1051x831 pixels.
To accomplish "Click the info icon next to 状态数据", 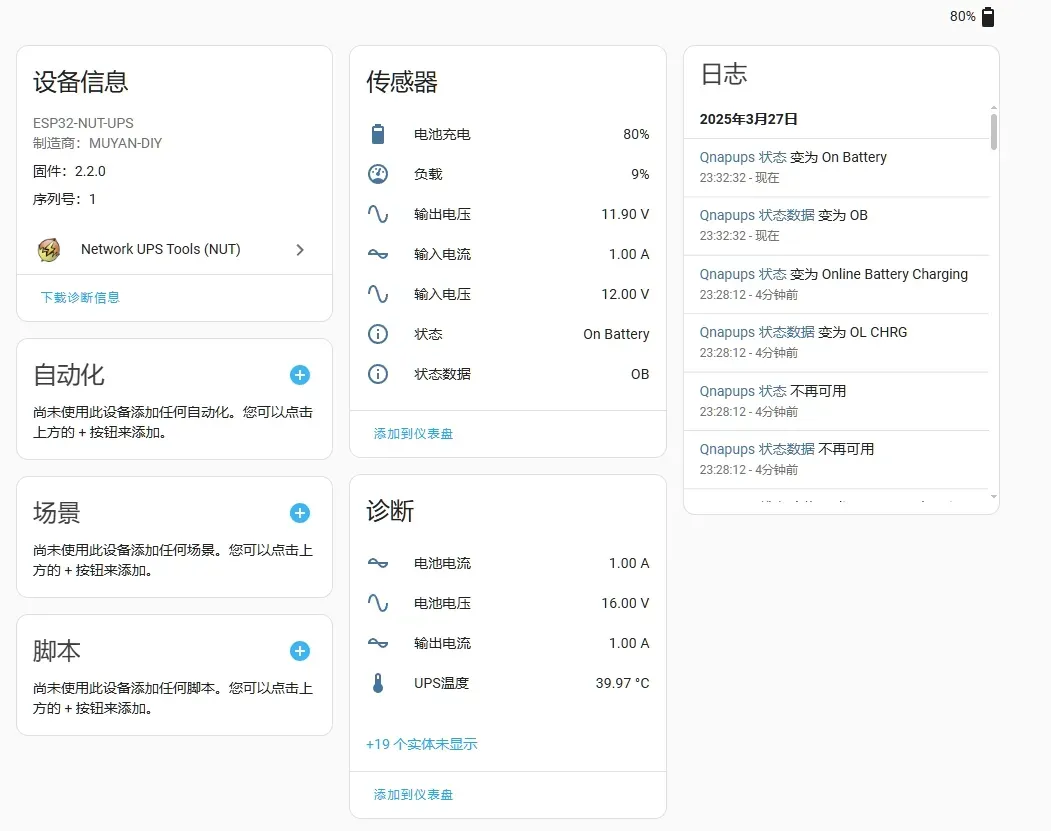I will click(377, 374).
